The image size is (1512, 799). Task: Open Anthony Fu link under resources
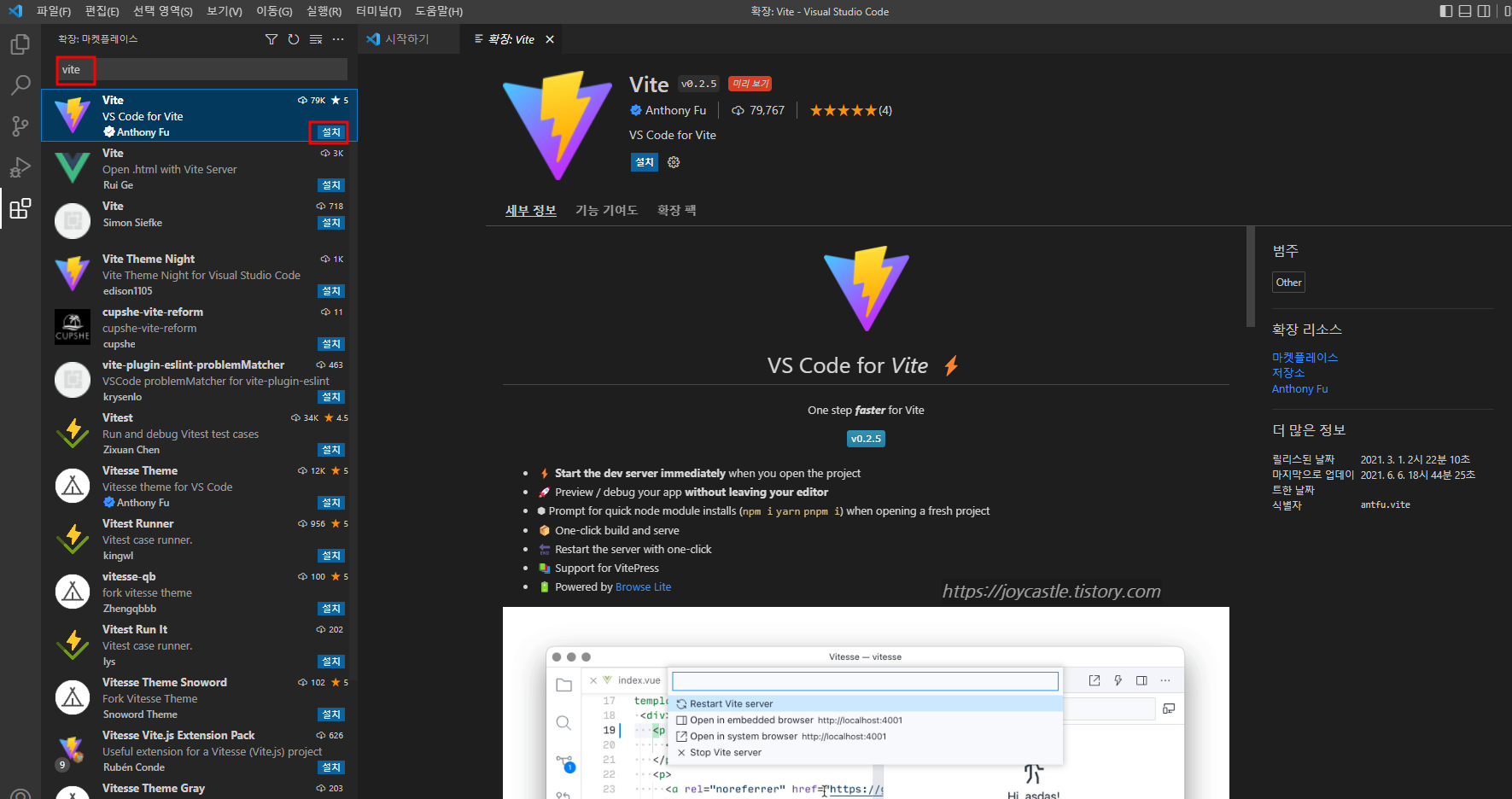[1299, 388]
